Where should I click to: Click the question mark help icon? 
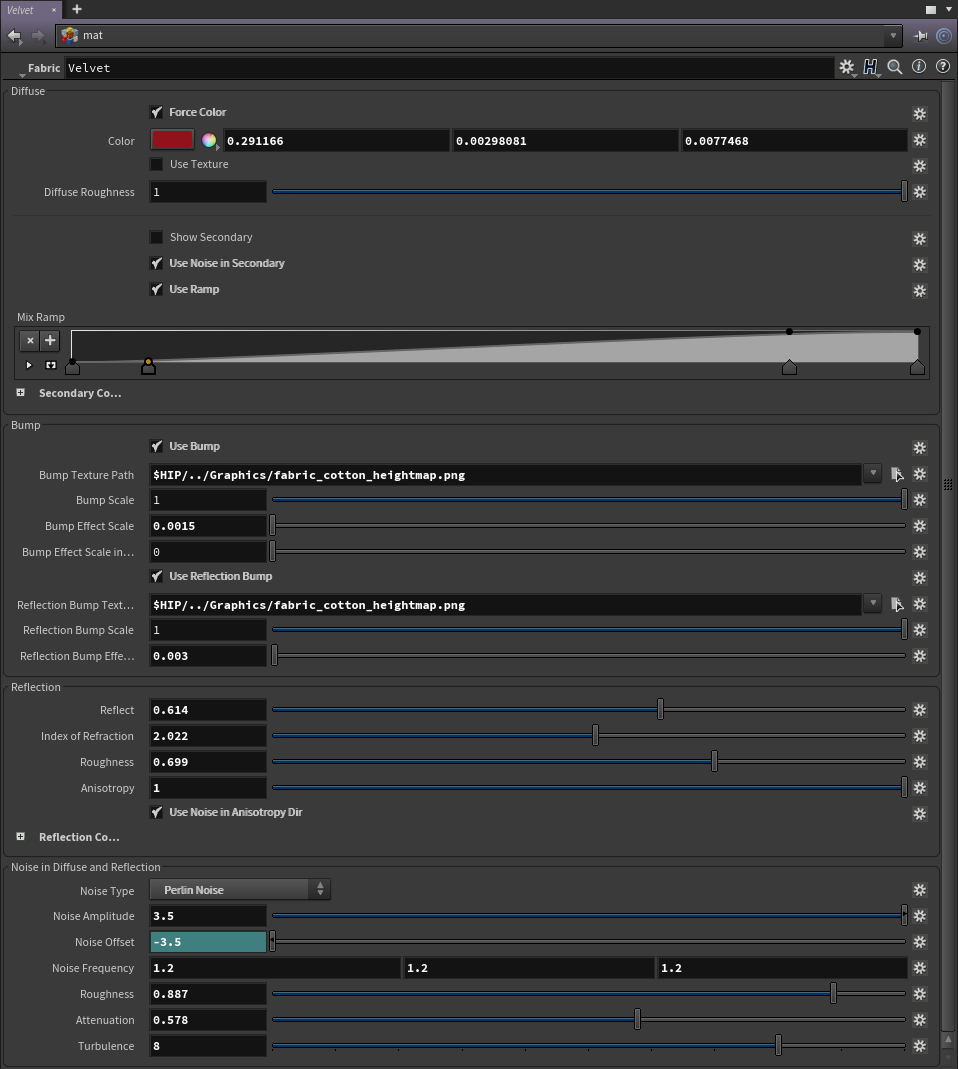(x=942, y=67)
